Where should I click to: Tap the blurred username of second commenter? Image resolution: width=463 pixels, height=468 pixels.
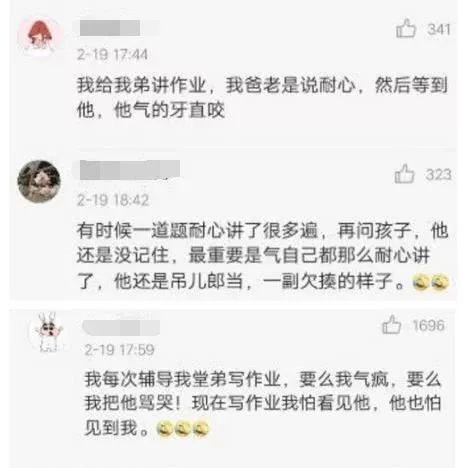[x=130, y=170]
